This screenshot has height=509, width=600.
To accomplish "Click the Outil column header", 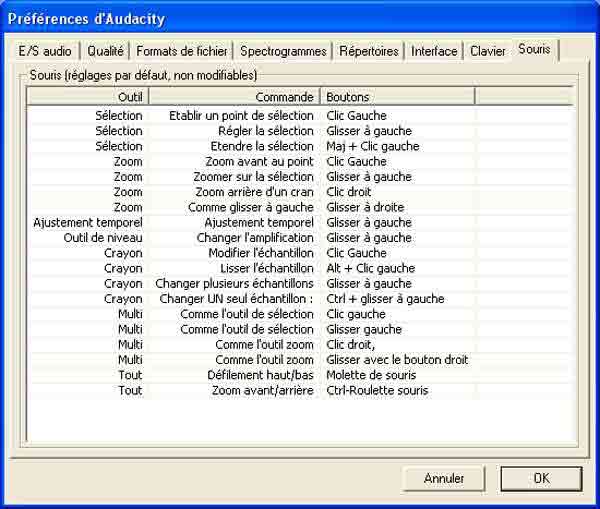I will coord(88,97).
